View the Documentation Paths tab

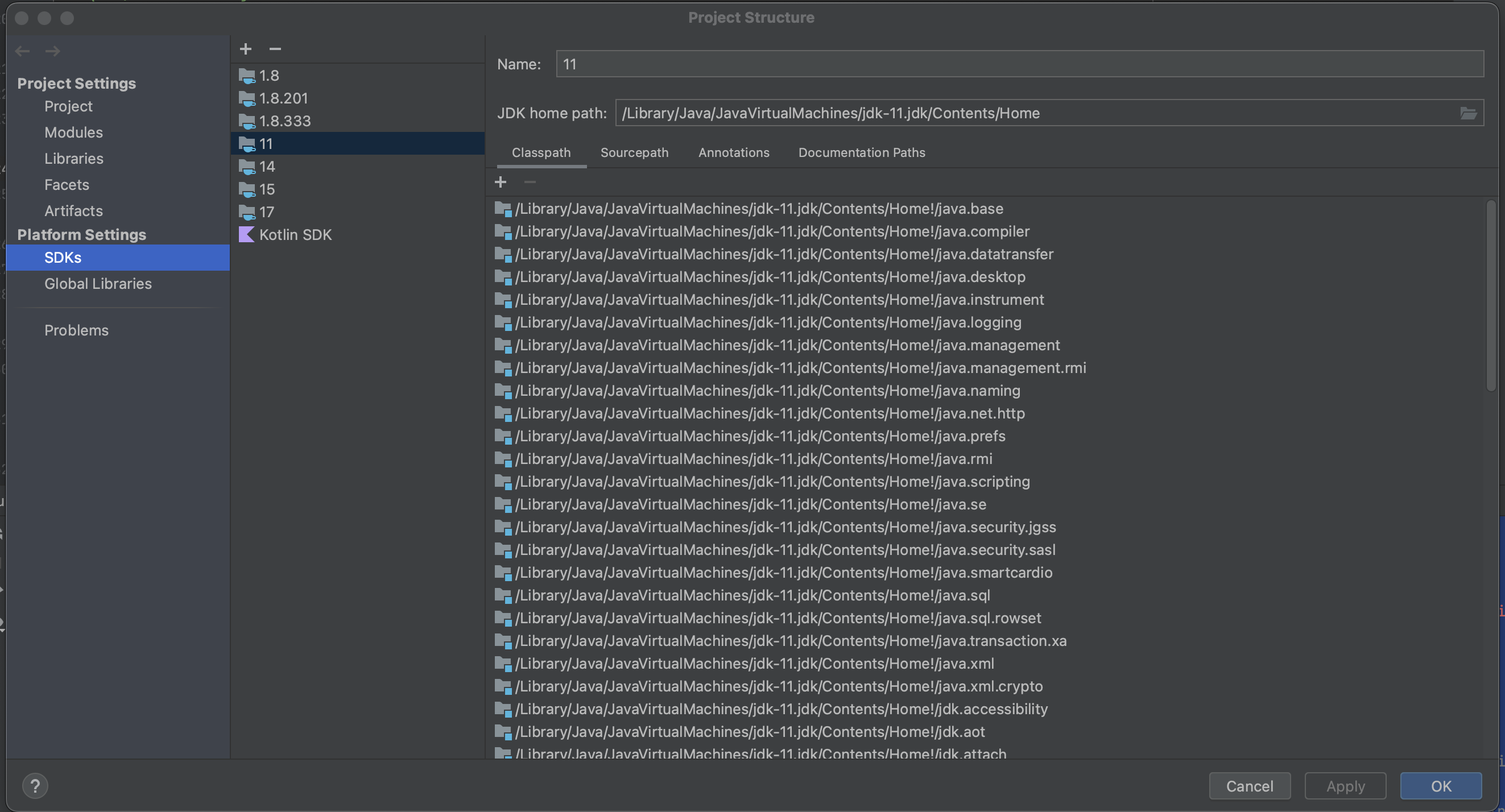(861, 152)
